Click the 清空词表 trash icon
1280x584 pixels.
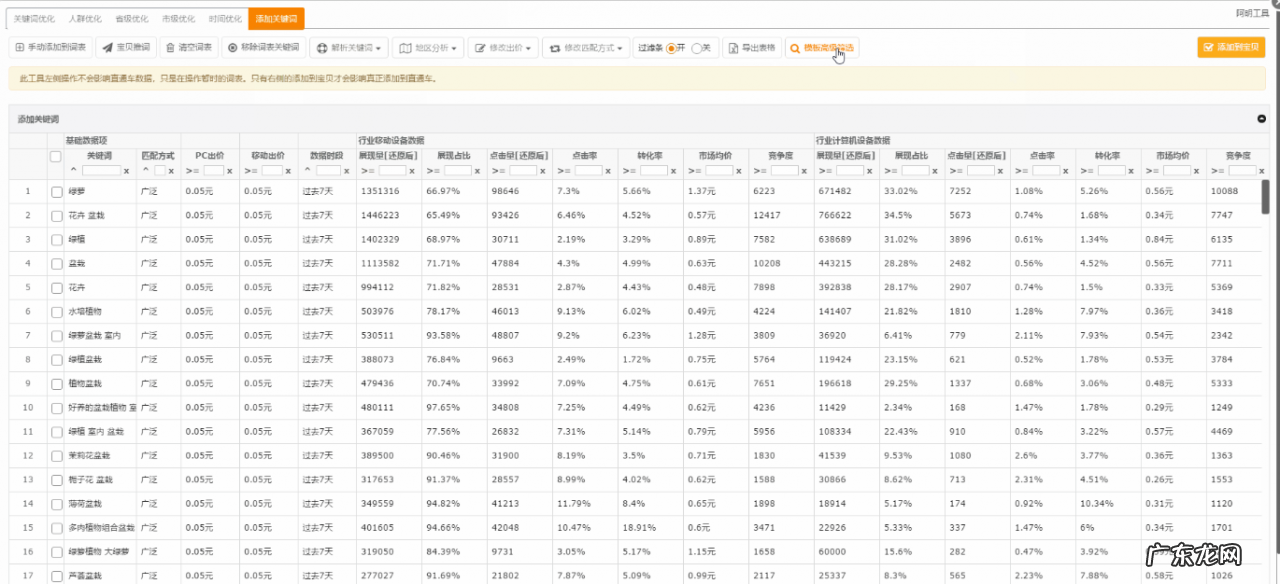(169, 47)
